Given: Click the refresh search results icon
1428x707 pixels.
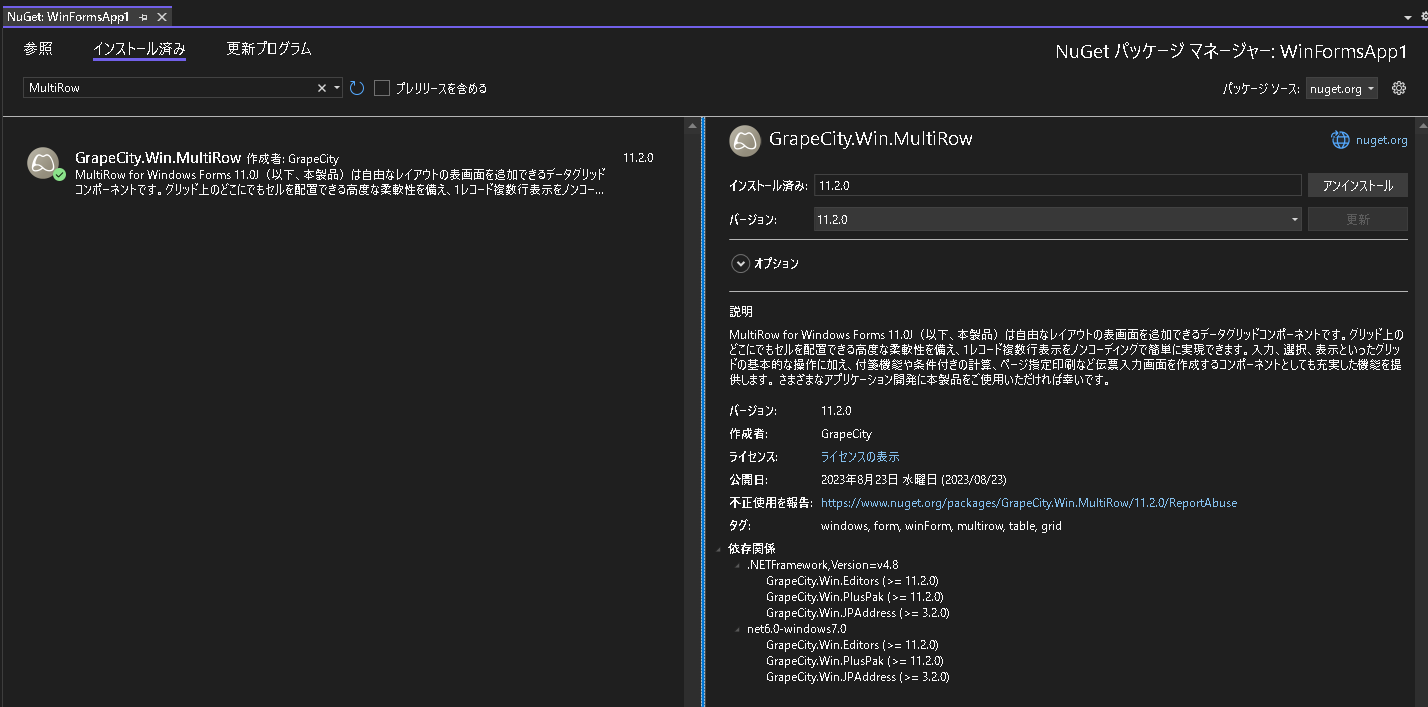Looking at the screenshot, I should click(x=357, y=88).
